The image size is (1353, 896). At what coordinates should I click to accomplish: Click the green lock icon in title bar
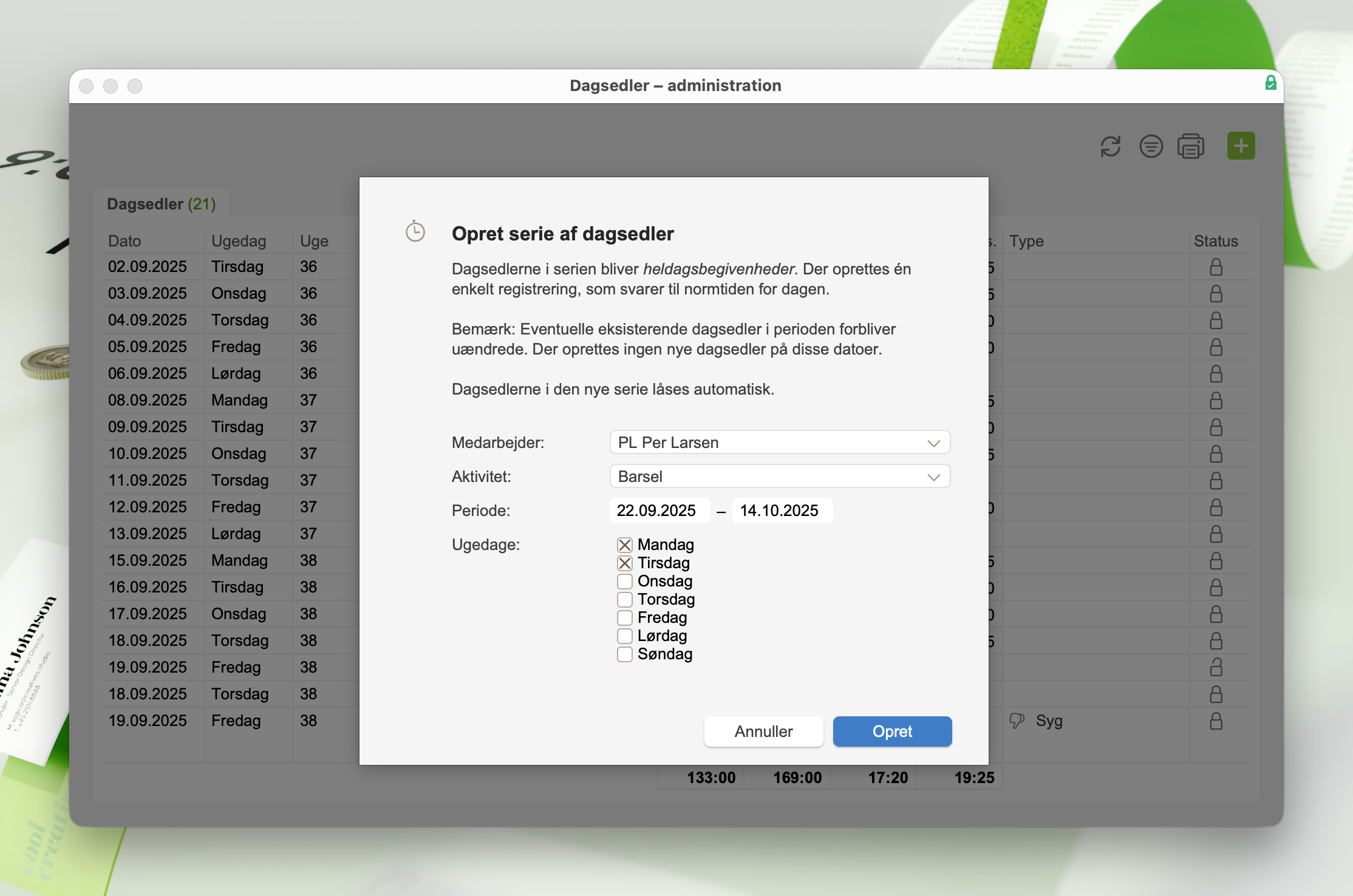coord(1270,83)
